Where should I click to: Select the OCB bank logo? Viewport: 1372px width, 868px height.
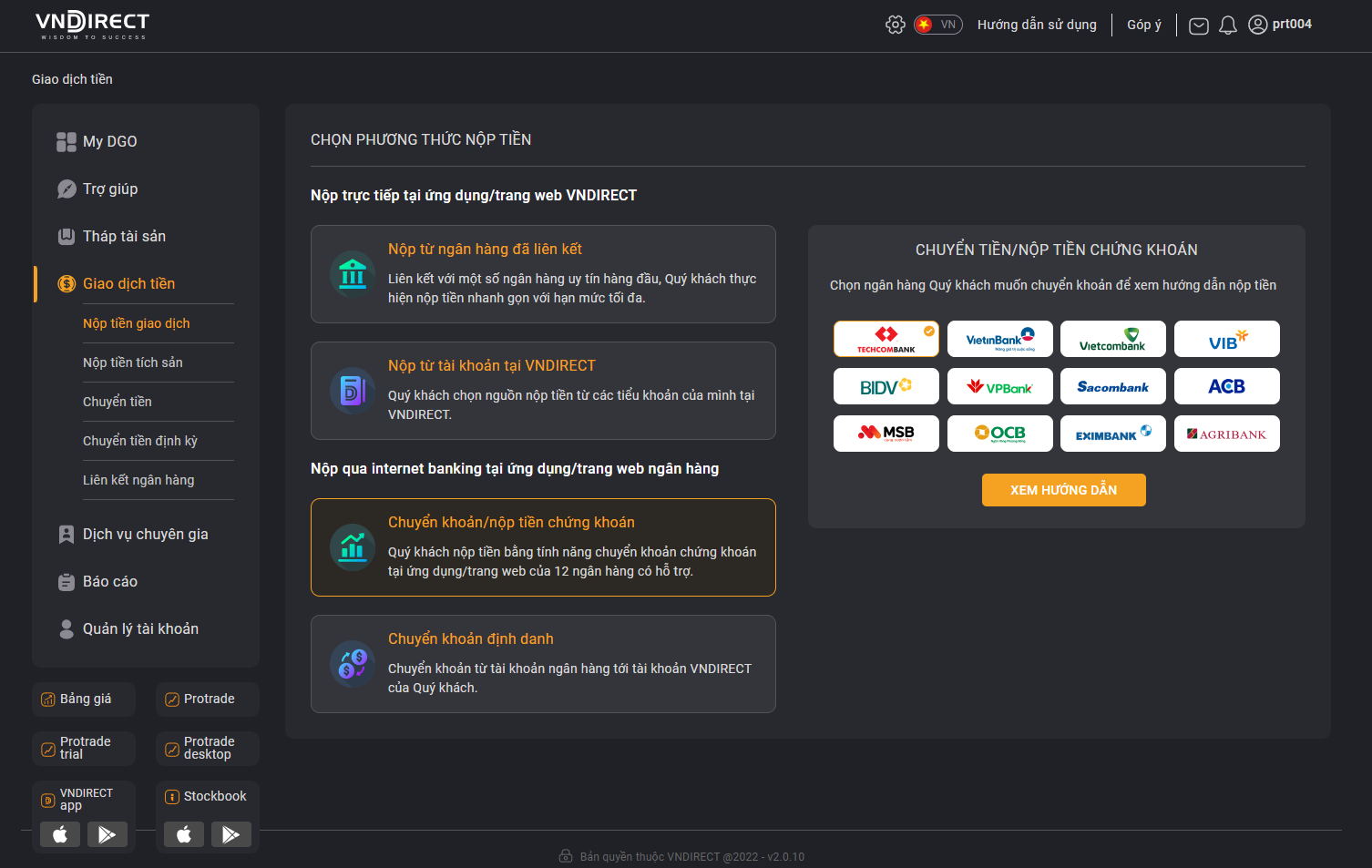[1000, 434]
